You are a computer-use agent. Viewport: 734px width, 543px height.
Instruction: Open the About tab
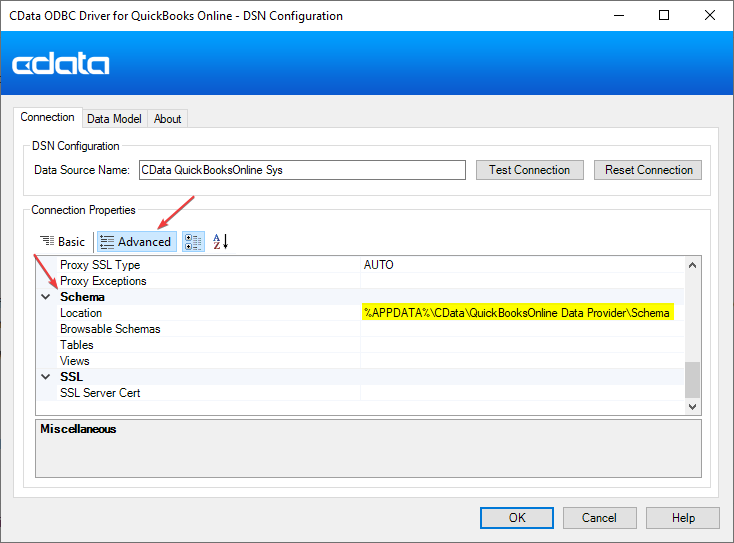(x=168, y=119)
